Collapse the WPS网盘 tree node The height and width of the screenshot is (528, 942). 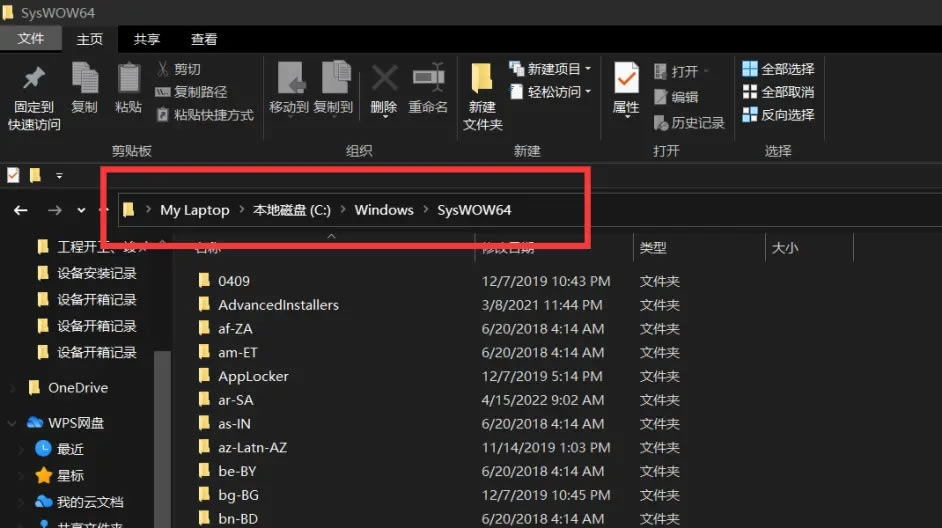[x=12, y=423]
